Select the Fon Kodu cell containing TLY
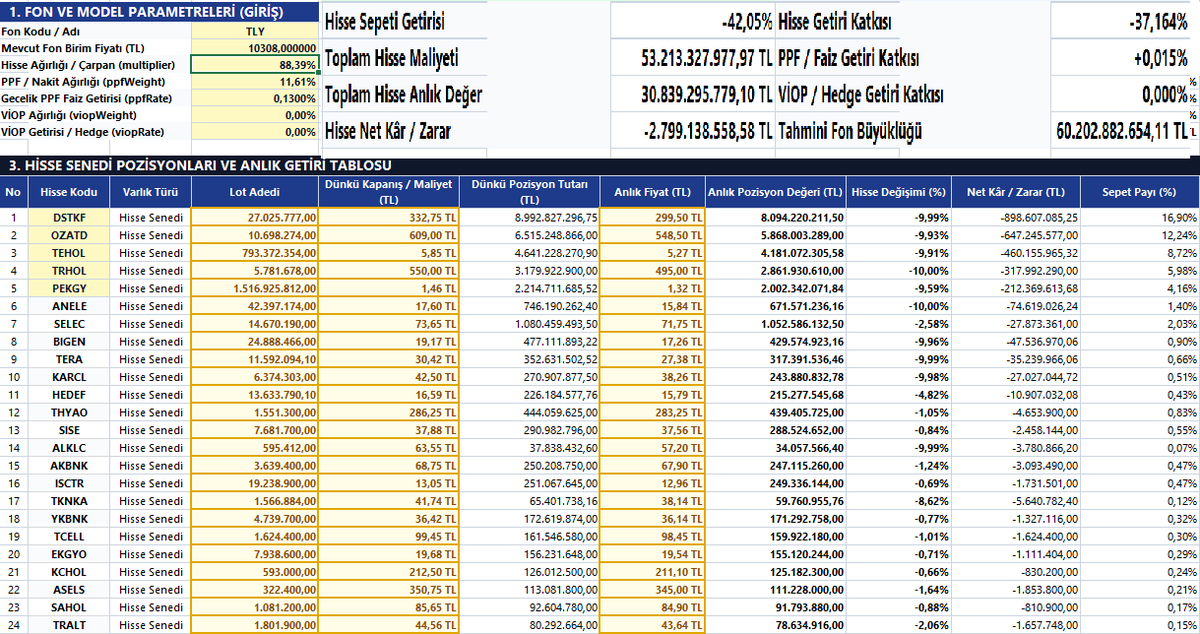 [x=254, y=31]
